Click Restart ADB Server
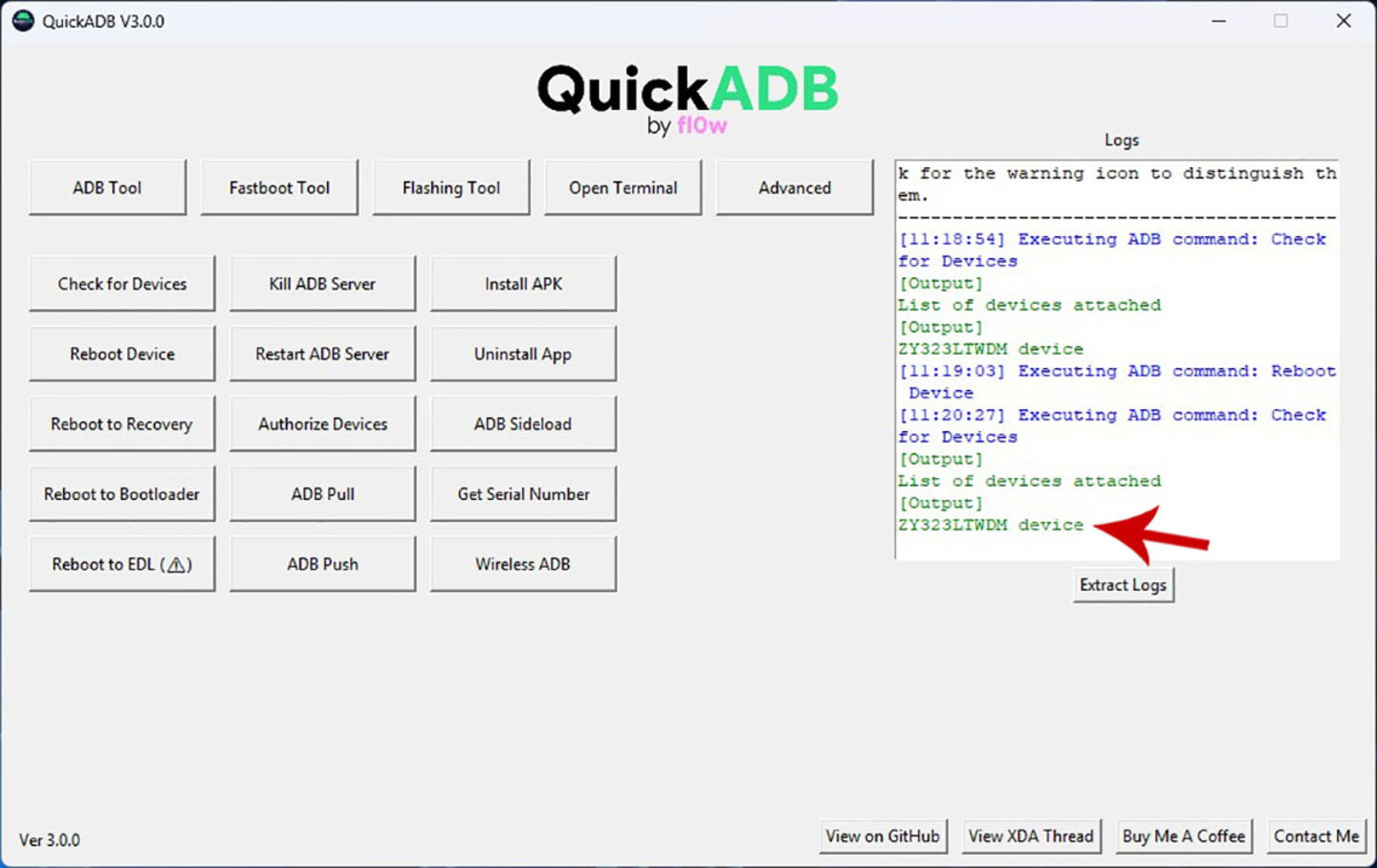Image resolution: width=1377 pixels, height=868 pixels. coord(322,354)
